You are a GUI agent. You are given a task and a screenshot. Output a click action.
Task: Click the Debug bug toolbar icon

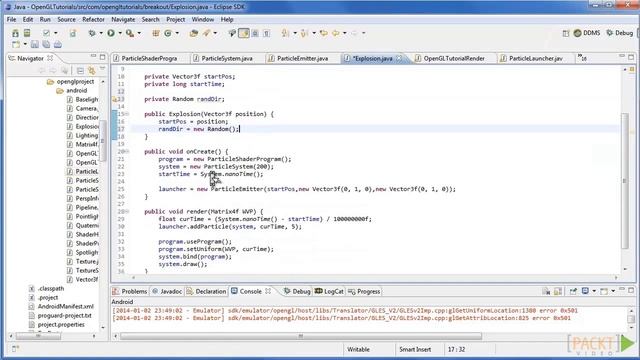92,33
